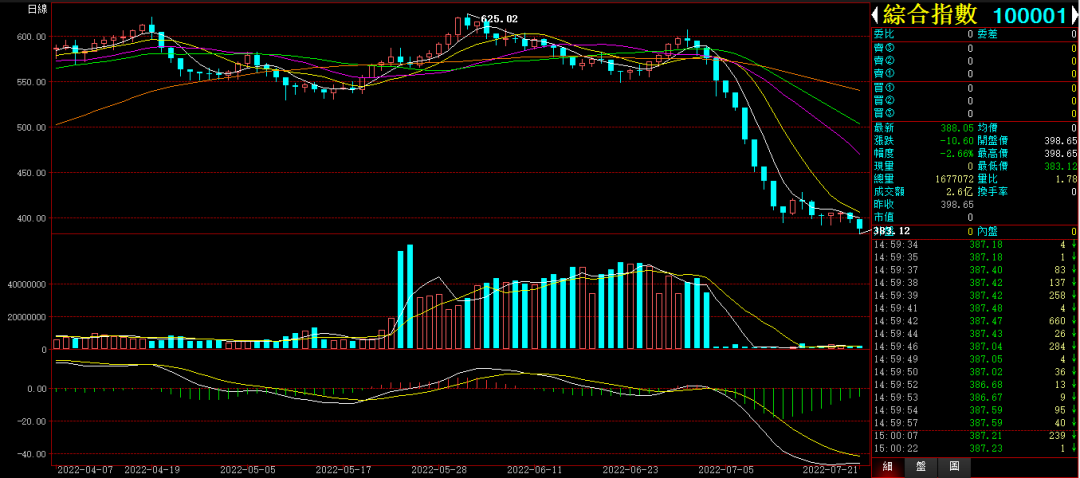Go to previous stock with left arrow

click(x=877, y=14)
